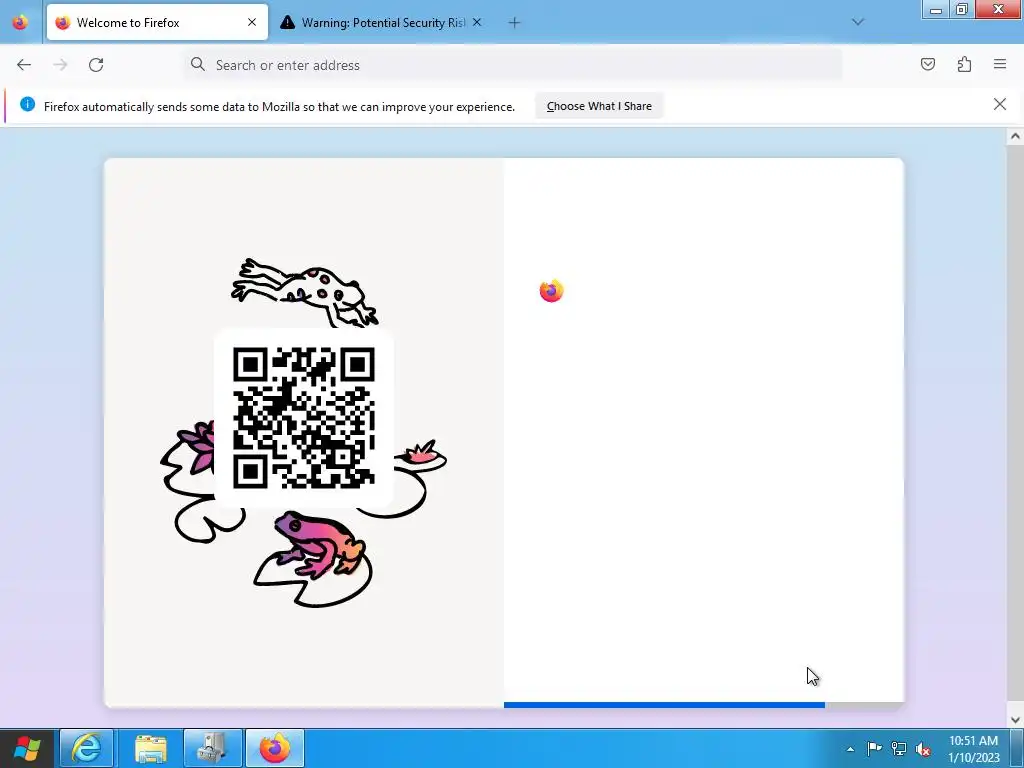The image size is (1024, 768).
Task: Click the search magnifier icon in address bar
Action: point(198,64)
